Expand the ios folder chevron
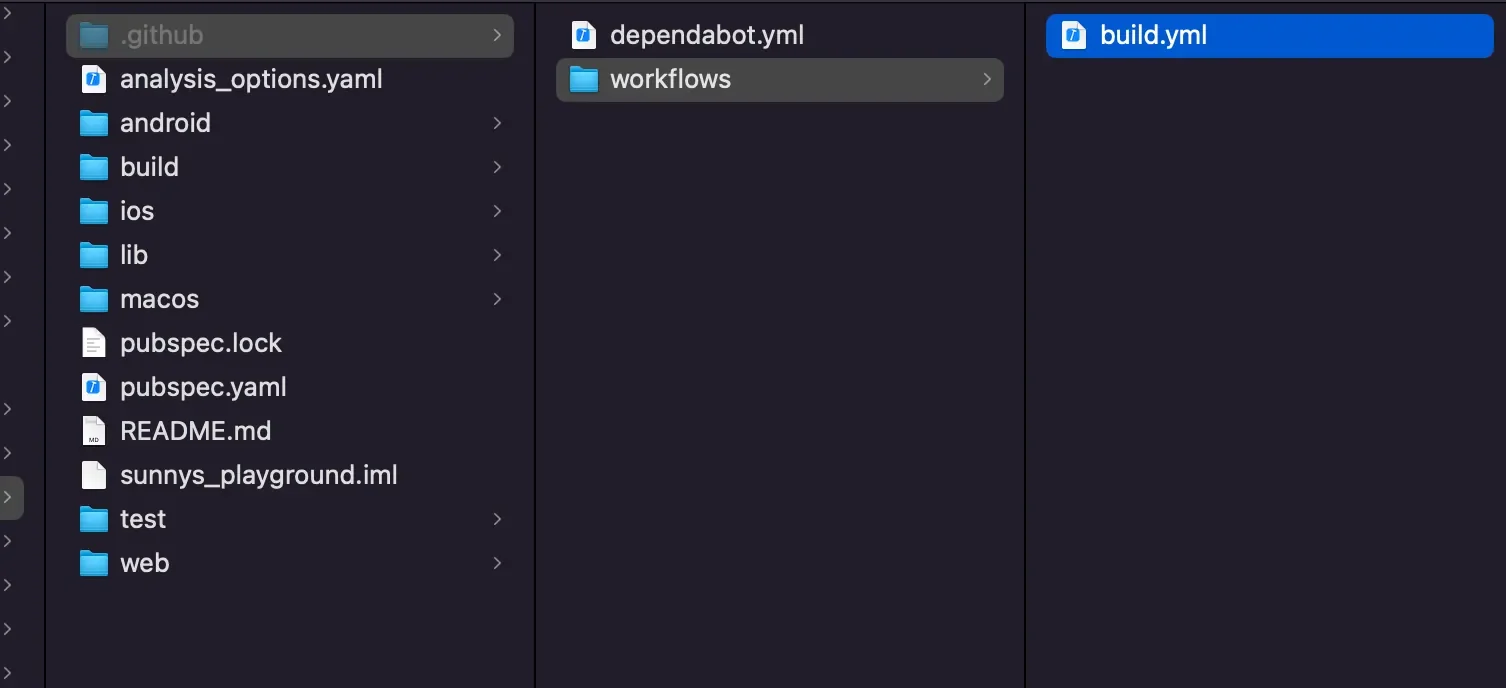 497,211
